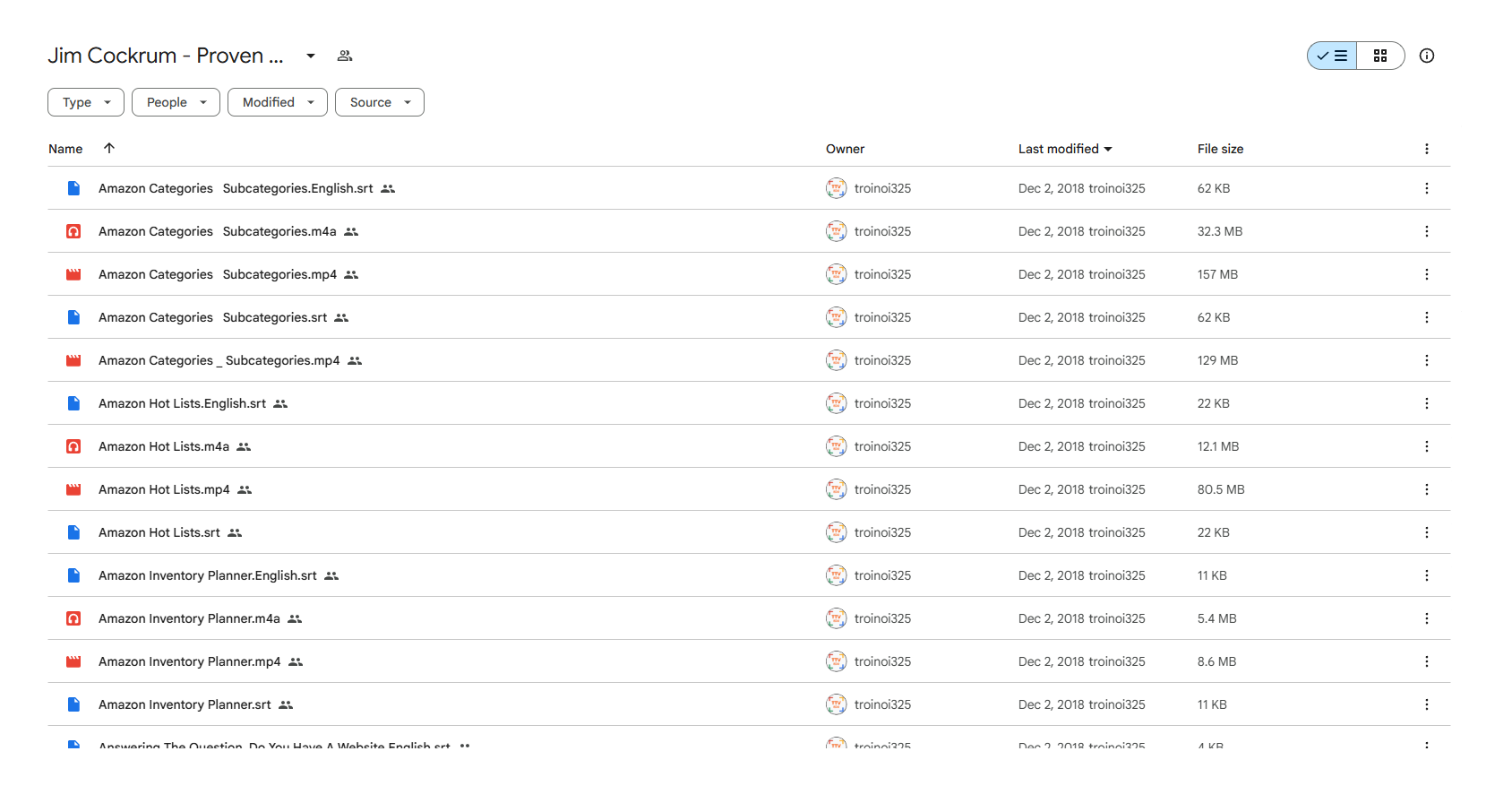Screen dimensions: 1512x803
Task: Open column header more options menu
Action: click(1427, 149)
